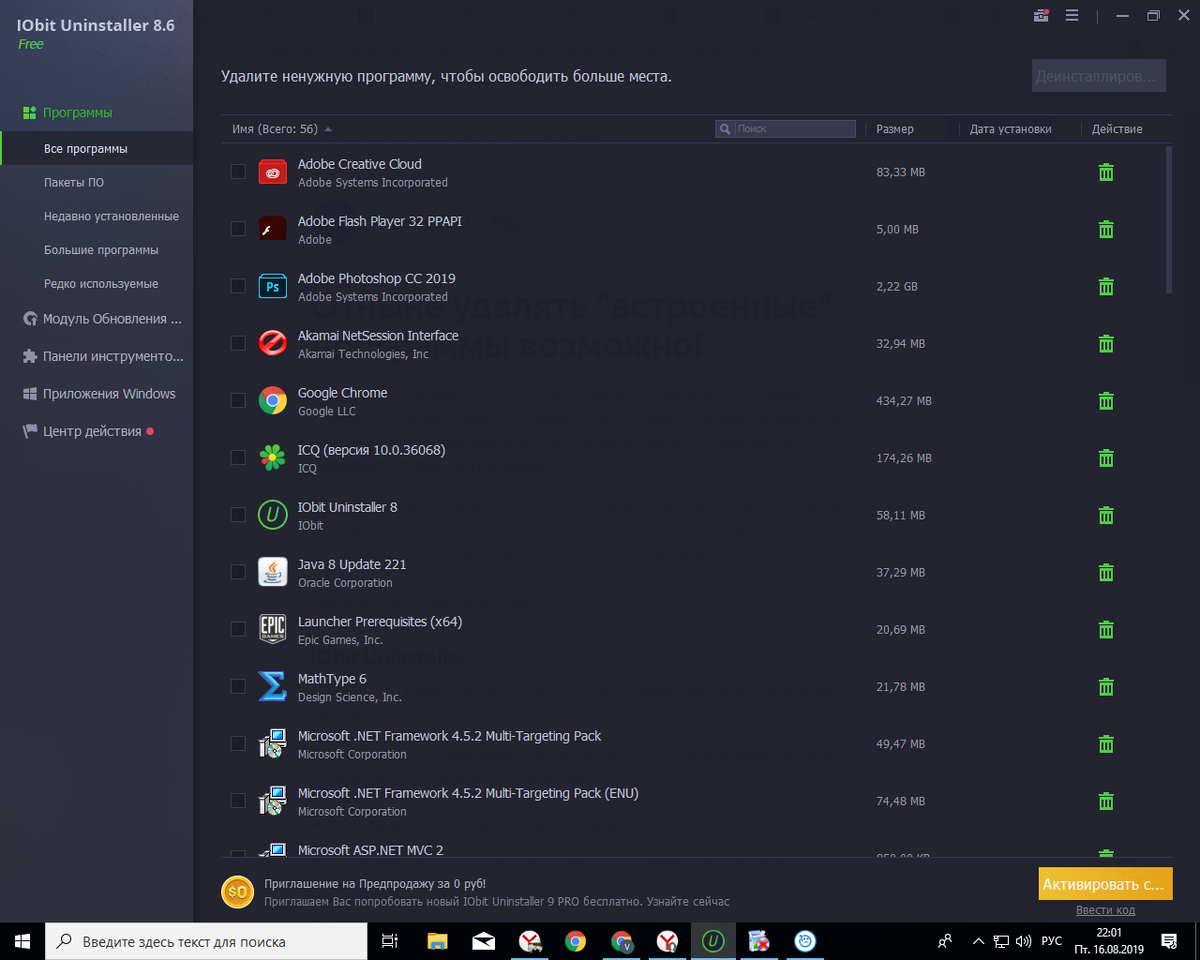
Task: Click trash icon for .NET 4.5.2 Multi-Targeting Pack (ENU)
Action: [x=1106, y=801]
